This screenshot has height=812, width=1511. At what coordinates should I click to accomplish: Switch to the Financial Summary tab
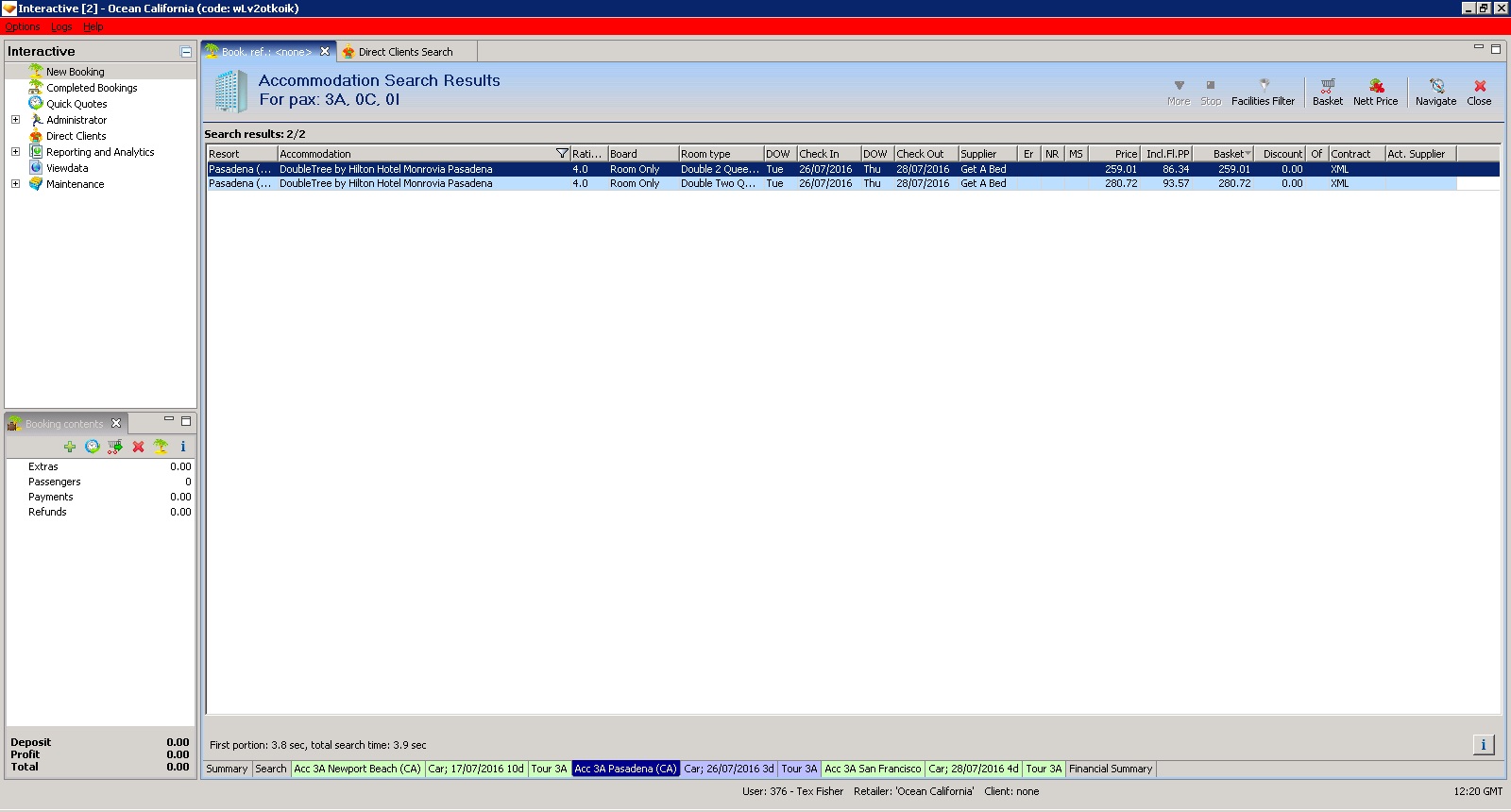[1111, 769]
